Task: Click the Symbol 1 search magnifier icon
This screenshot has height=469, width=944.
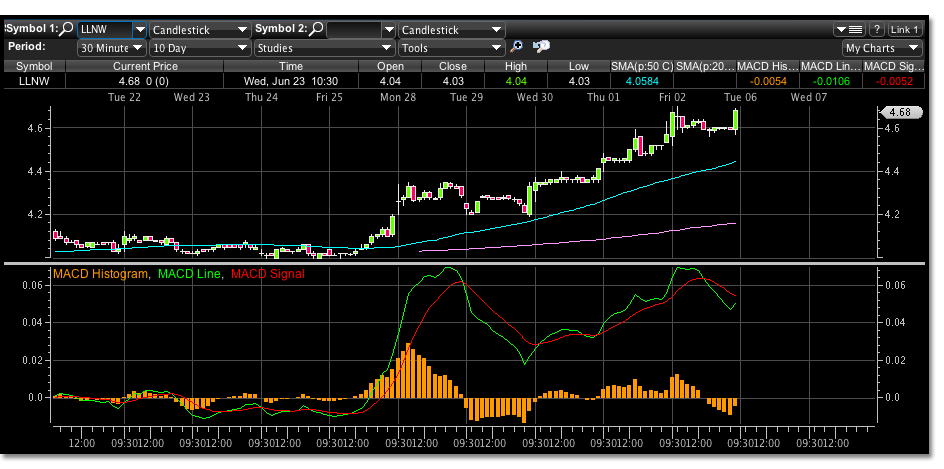Action: (67, 30)
